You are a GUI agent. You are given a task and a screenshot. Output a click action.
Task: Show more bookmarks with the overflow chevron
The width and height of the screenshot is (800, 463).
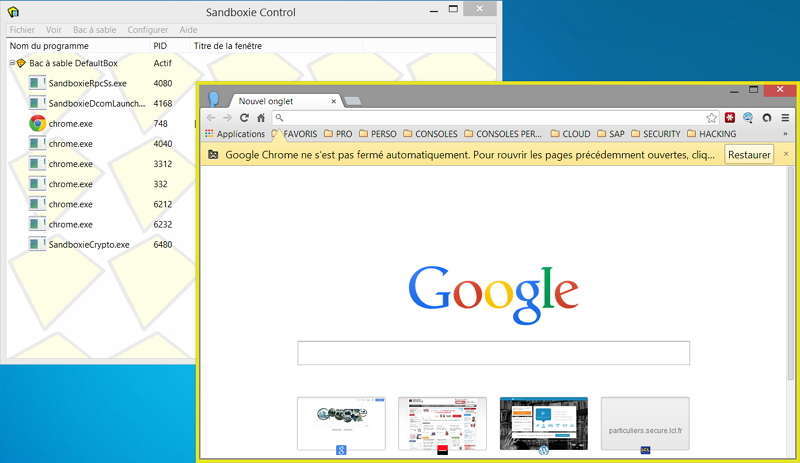[x=785, y=134]
